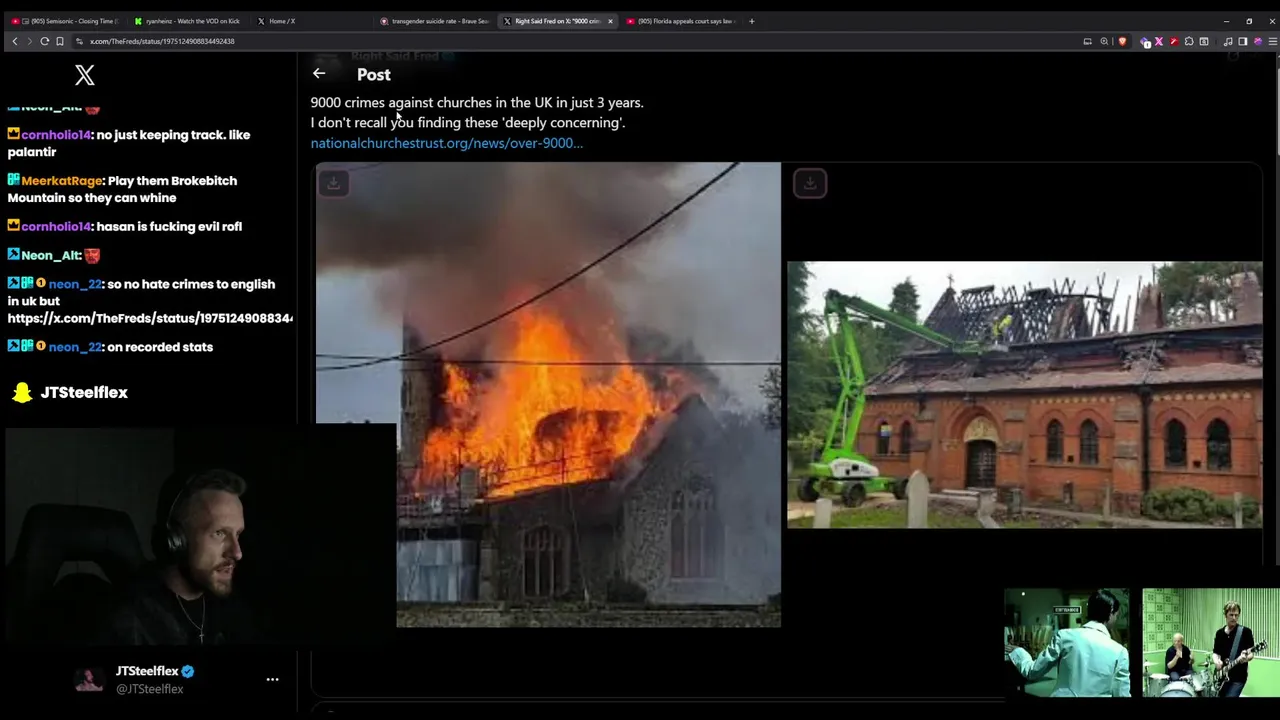Viewport: 1280px width, 720px height.
Task: Download the burning church image
Action: pyautogui.click(x=334, y=183)
